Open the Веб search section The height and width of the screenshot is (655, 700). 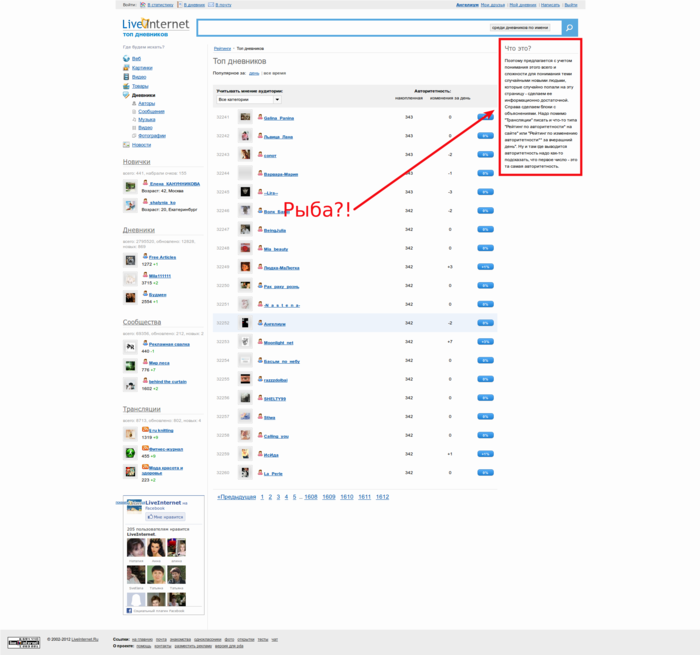pyautogui.click(x=137, y=59)
